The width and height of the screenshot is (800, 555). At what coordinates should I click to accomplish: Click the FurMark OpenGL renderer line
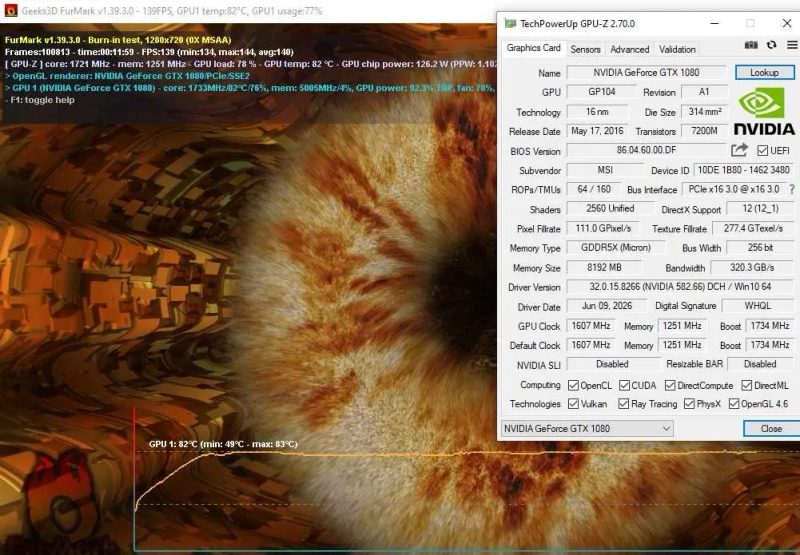click(x=127, y=76)
